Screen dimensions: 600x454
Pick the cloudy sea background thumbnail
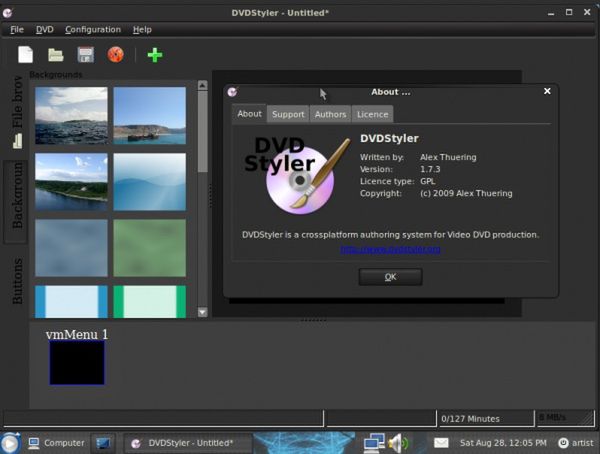pyautogui.click(x=71, y=116)
